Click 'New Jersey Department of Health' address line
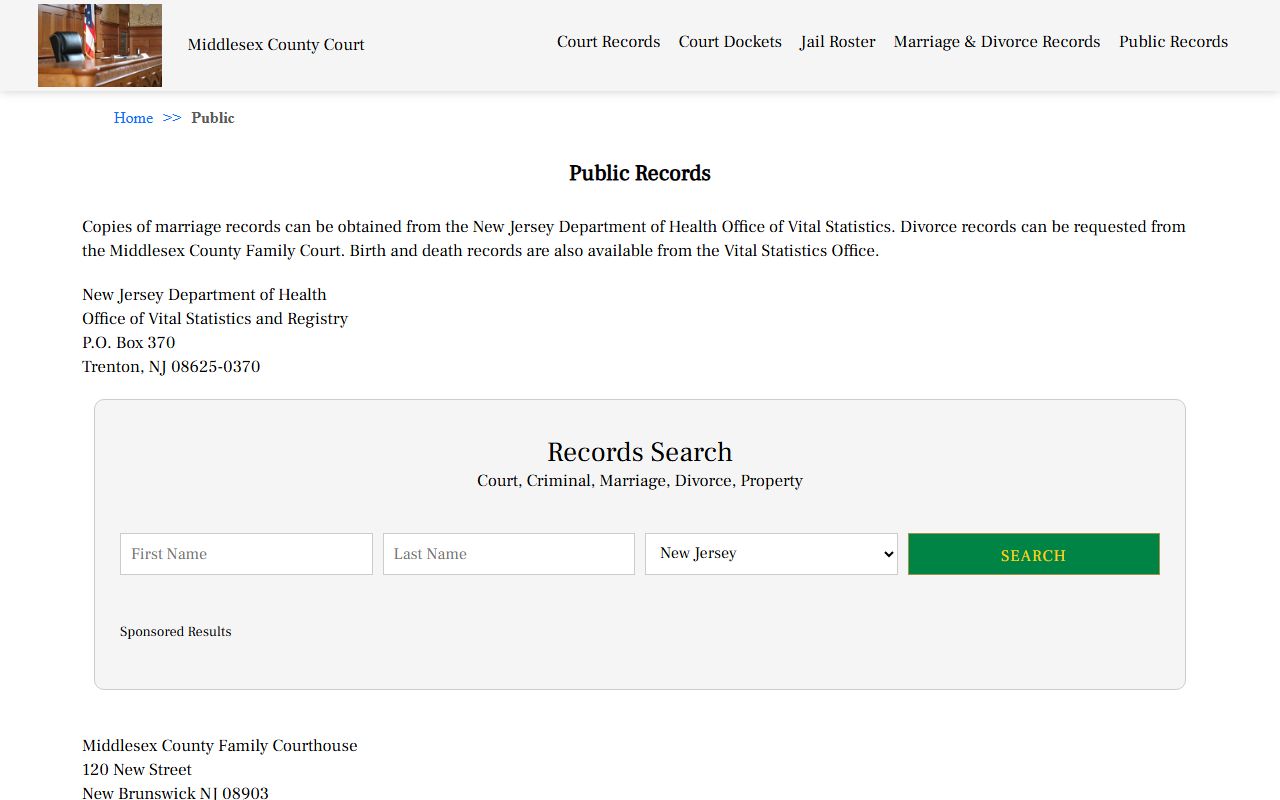Image resolution: width=1280 pixels, height=800 pixels. 204,295
